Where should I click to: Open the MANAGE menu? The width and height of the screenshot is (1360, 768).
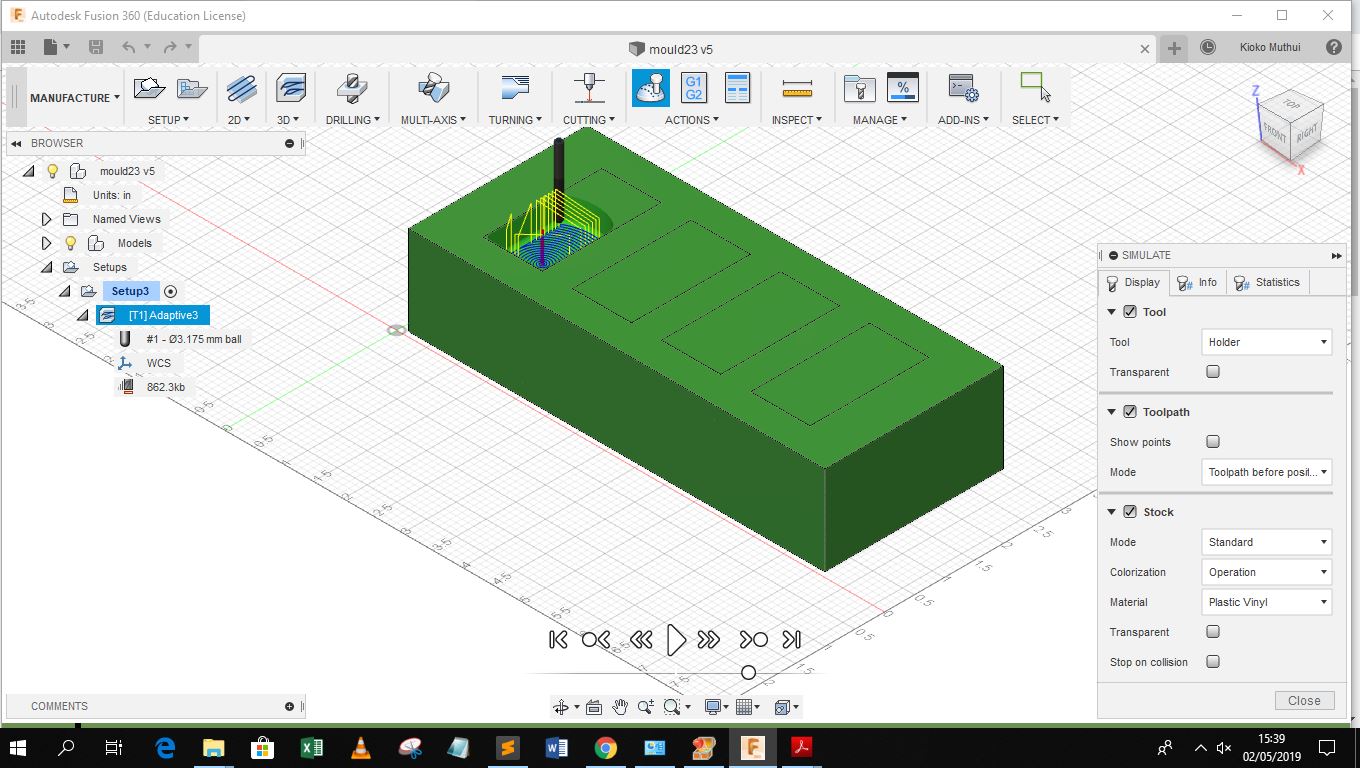[x=880, y=120]
